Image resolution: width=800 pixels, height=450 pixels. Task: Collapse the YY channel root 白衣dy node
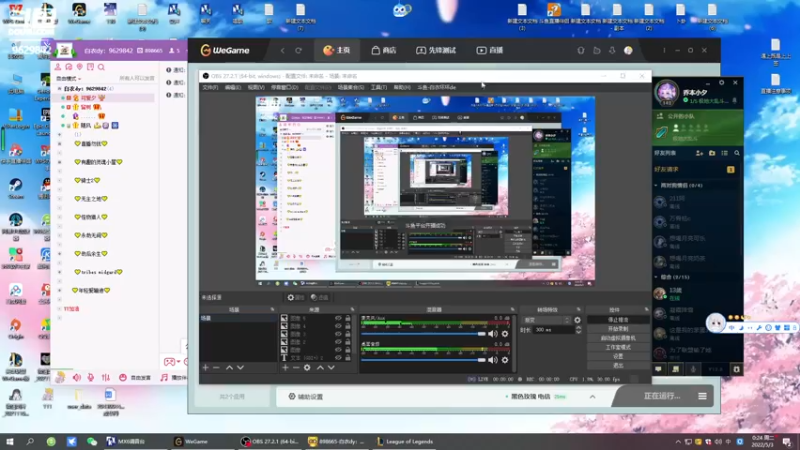[59, 88]
